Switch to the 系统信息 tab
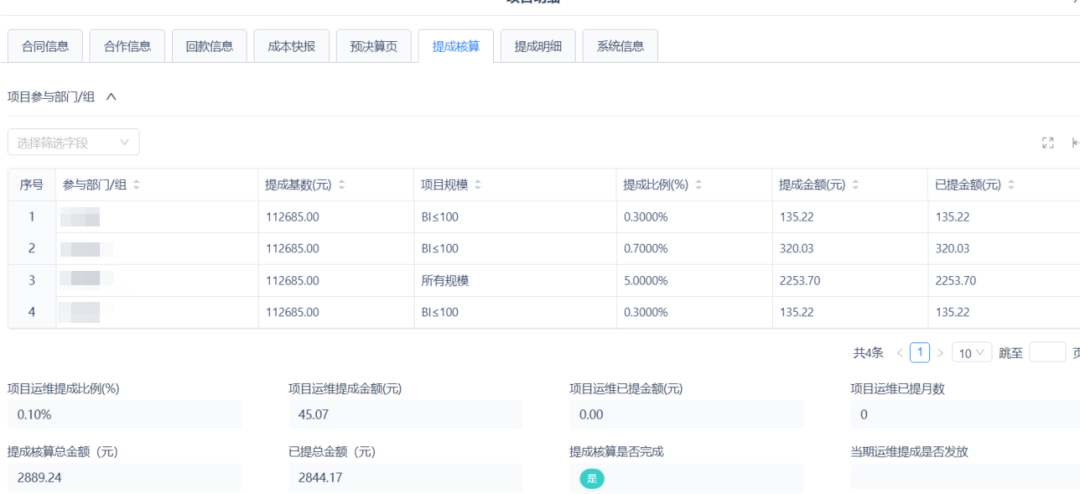This screenshot has height=494, width=1080. point(620,47)
